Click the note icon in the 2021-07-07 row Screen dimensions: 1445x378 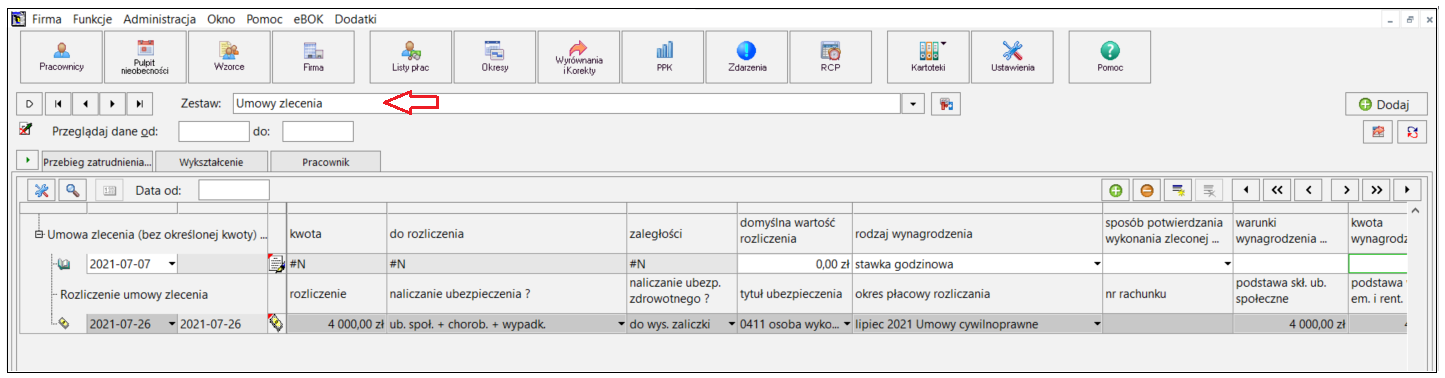[x=277, y=264]
